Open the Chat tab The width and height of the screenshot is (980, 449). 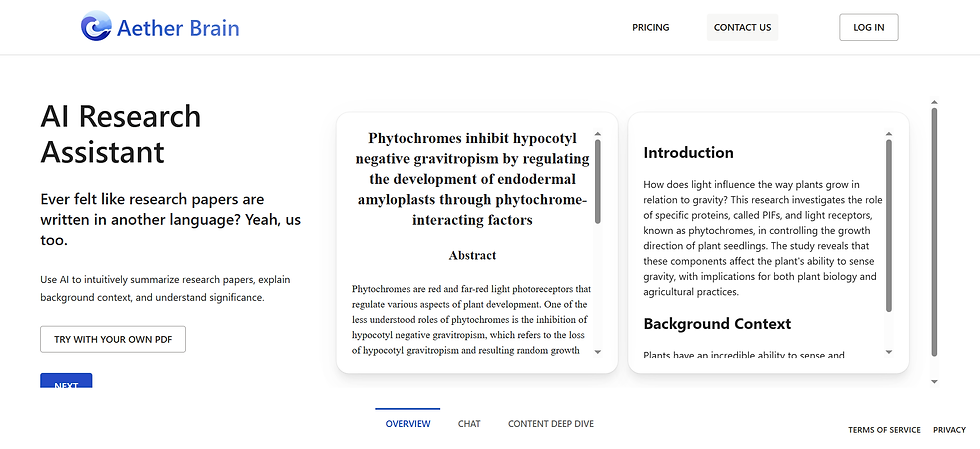point(469,424)
